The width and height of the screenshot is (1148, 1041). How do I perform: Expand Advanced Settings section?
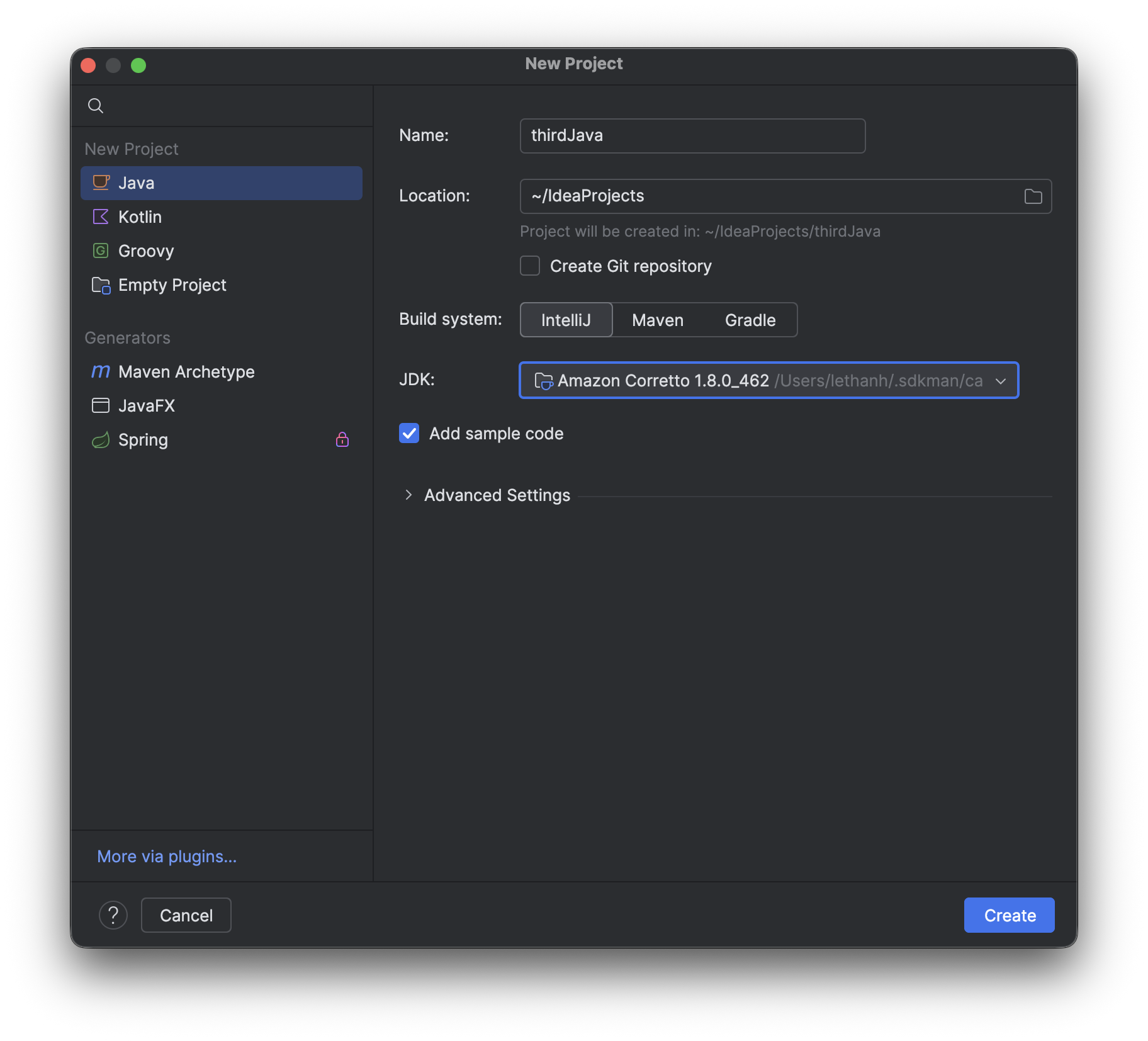coord(409,495)
